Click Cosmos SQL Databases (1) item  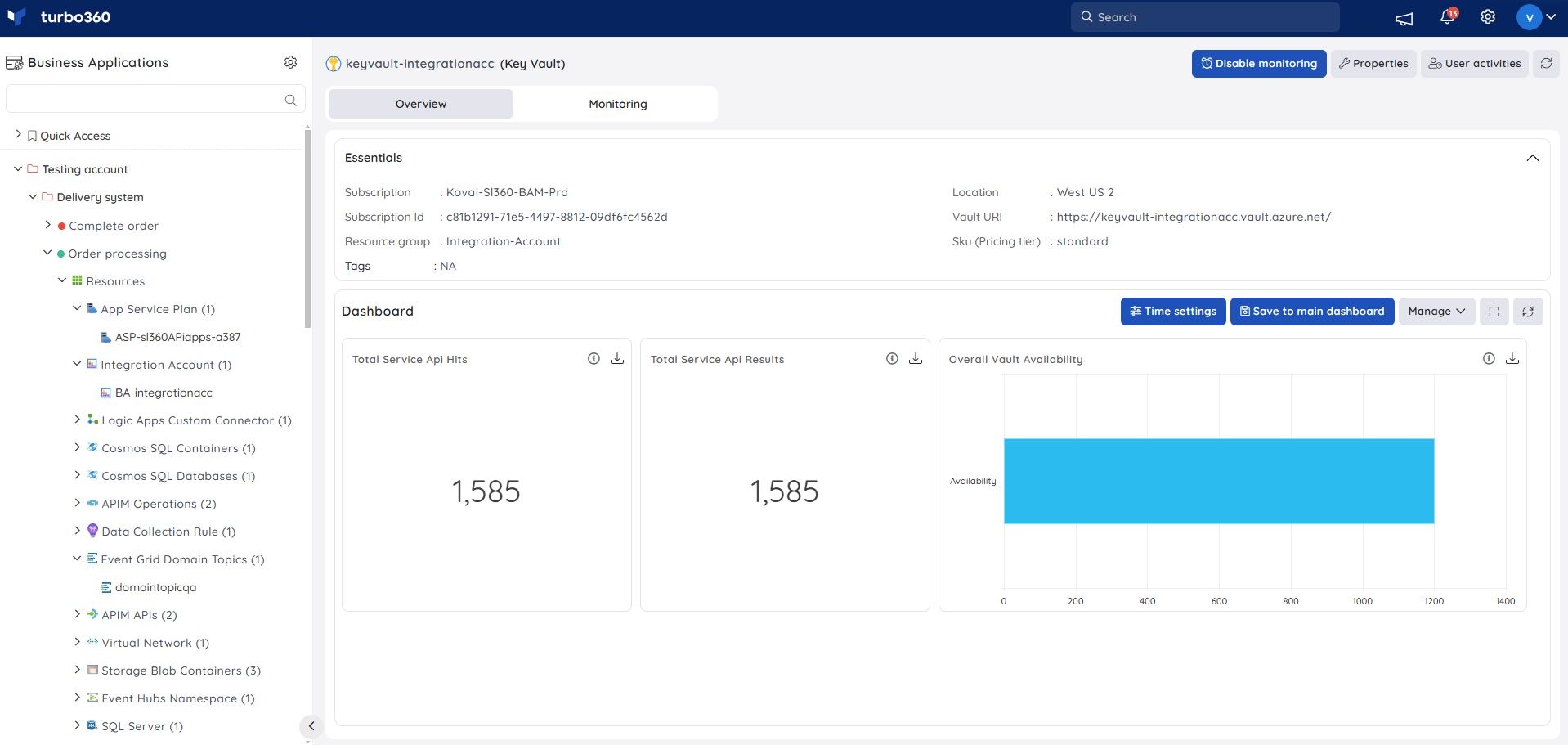pyautogui.click(x=178, y=476)
